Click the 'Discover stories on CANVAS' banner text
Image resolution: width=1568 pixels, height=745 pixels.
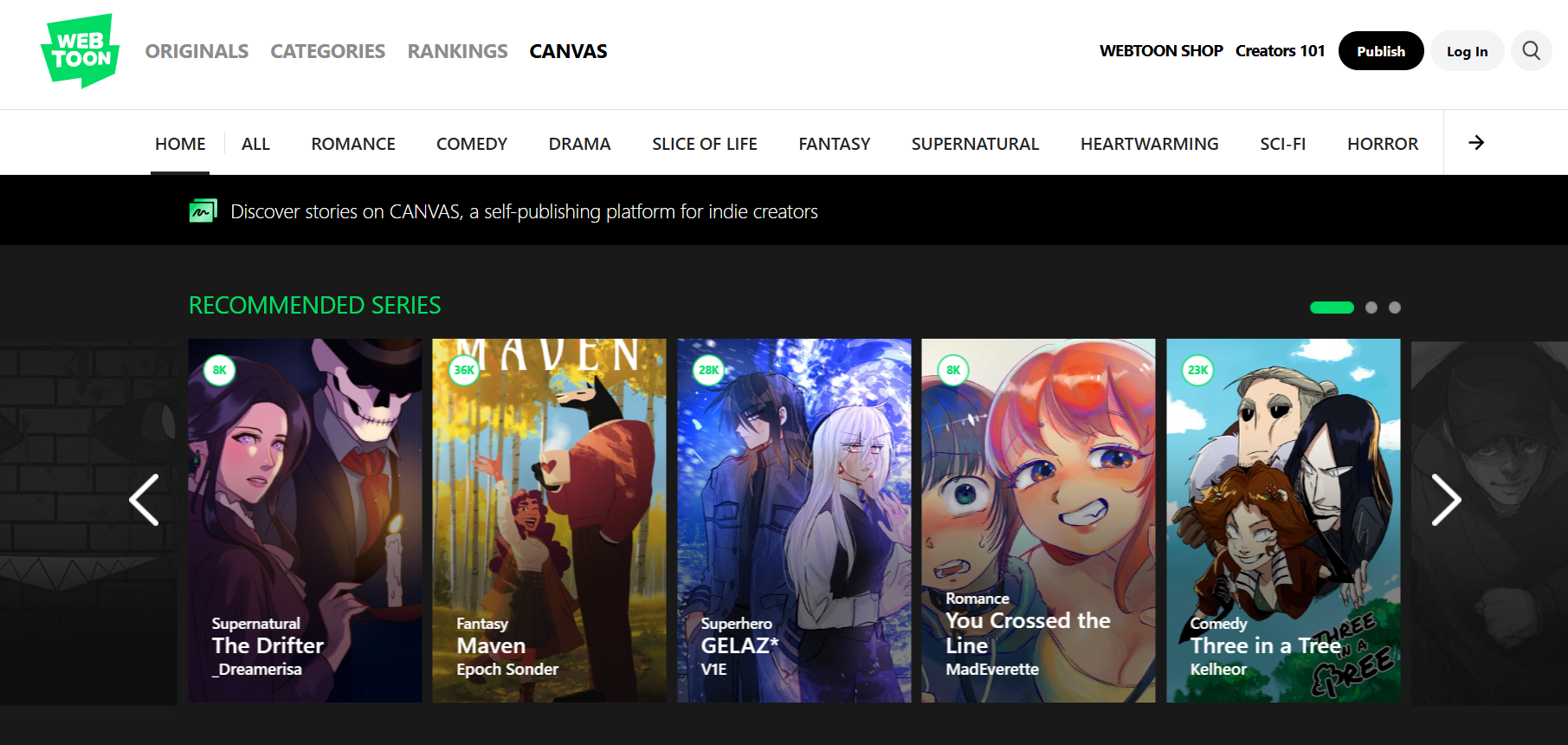click(x=524, y=212)
